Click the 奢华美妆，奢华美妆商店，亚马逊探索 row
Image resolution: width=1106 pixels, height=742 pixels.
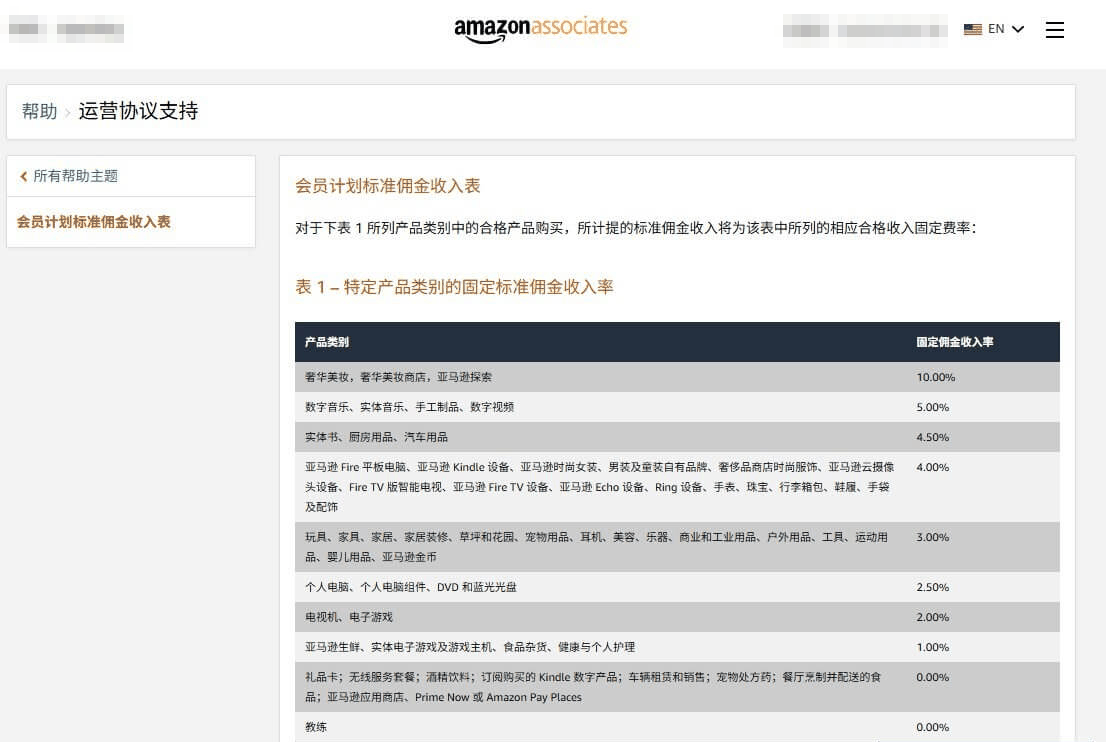pyautogui.click(x=677, y=377)
